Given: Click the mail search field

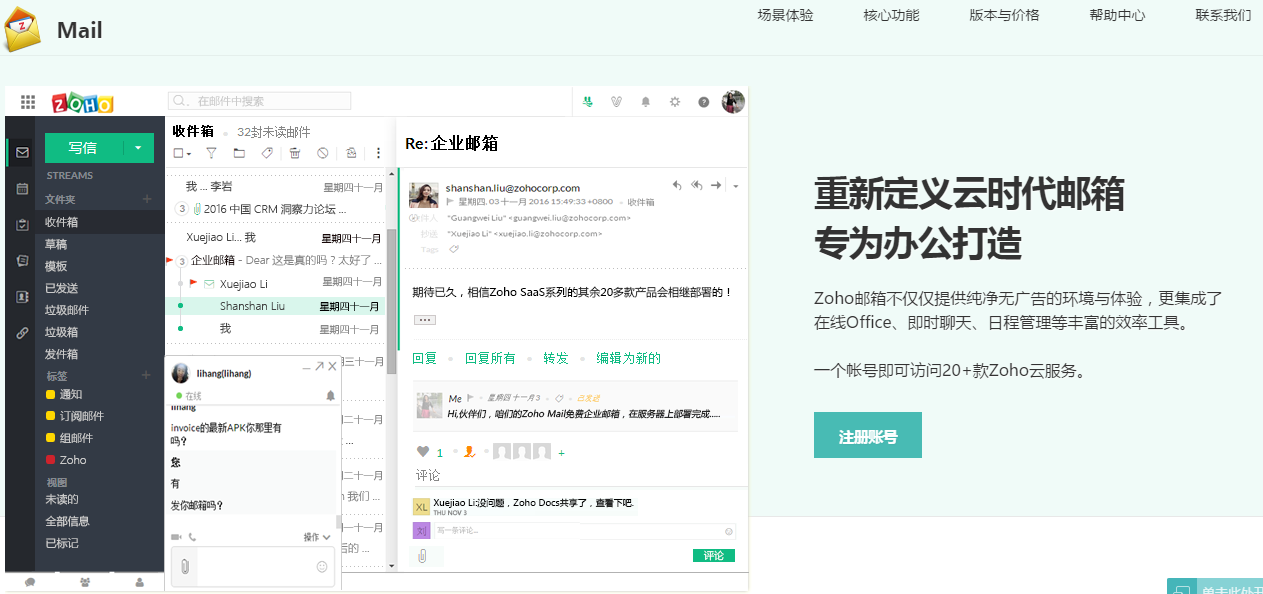Looking at the screenshot, I should tap(260, 101).
